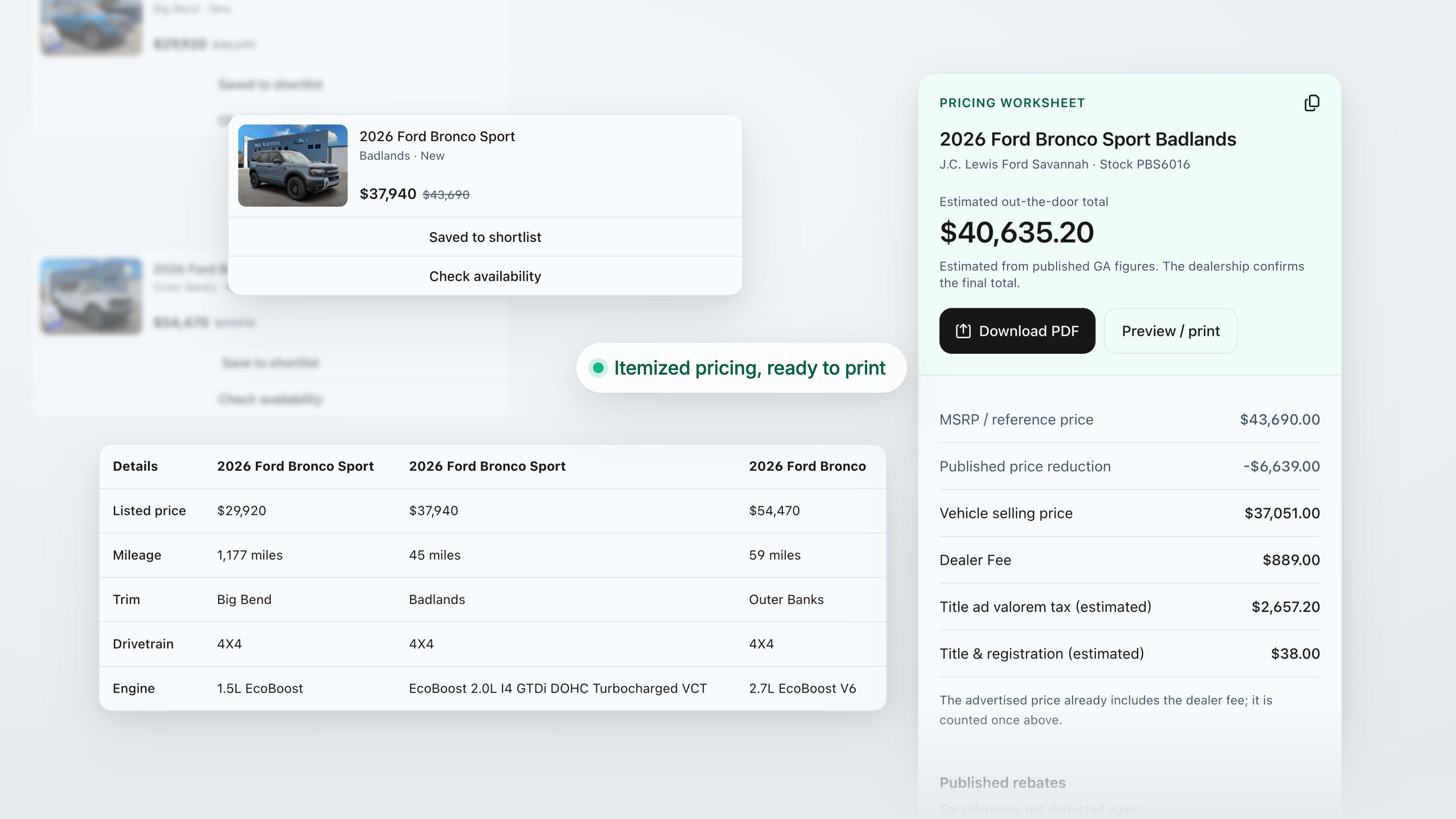Select the Mileage row label
Image resolution: width=1456 pixels, height=819 pixels.
[x=137, y=555]
